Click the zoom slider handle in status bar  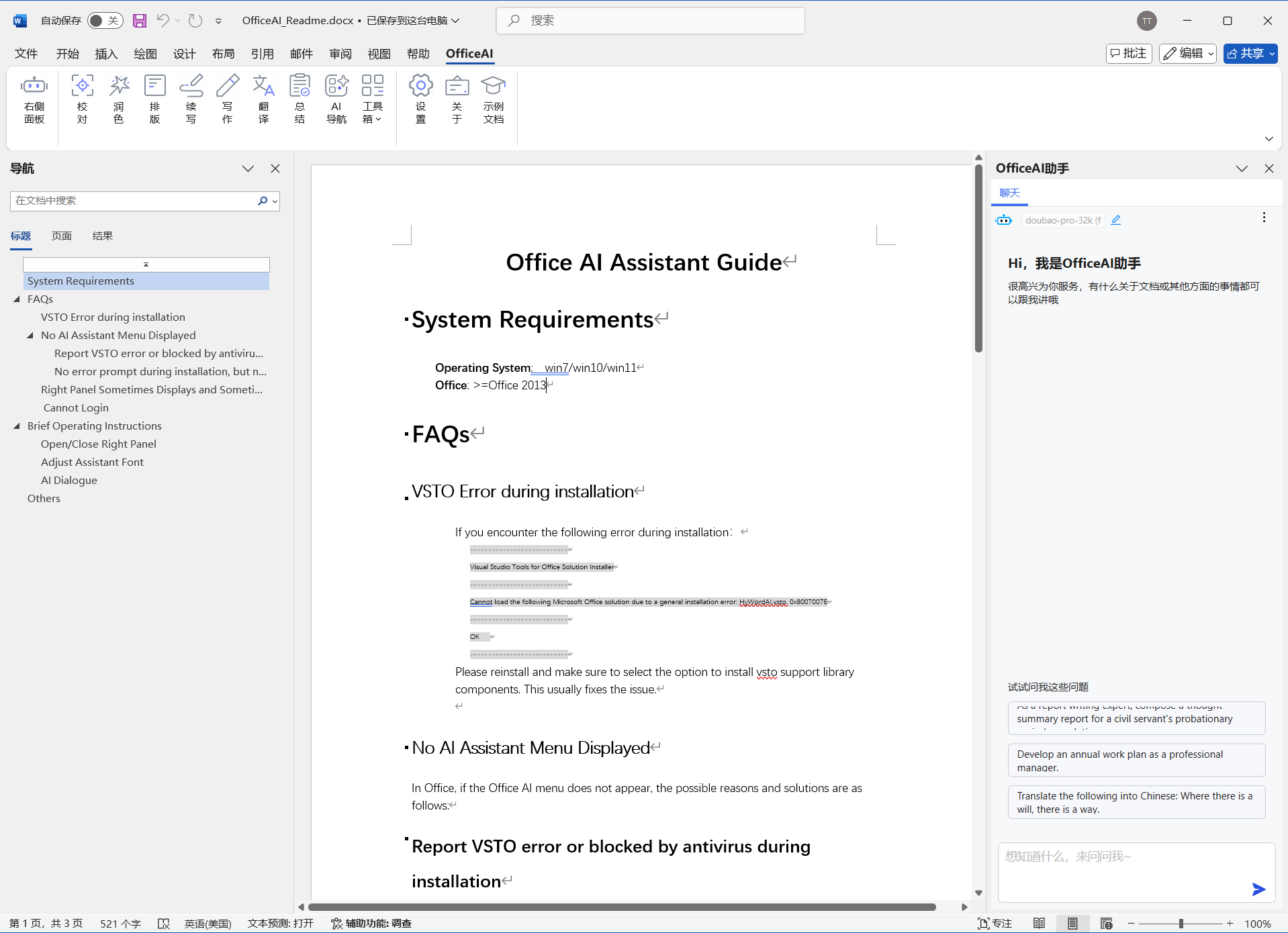coord(1181,924)
